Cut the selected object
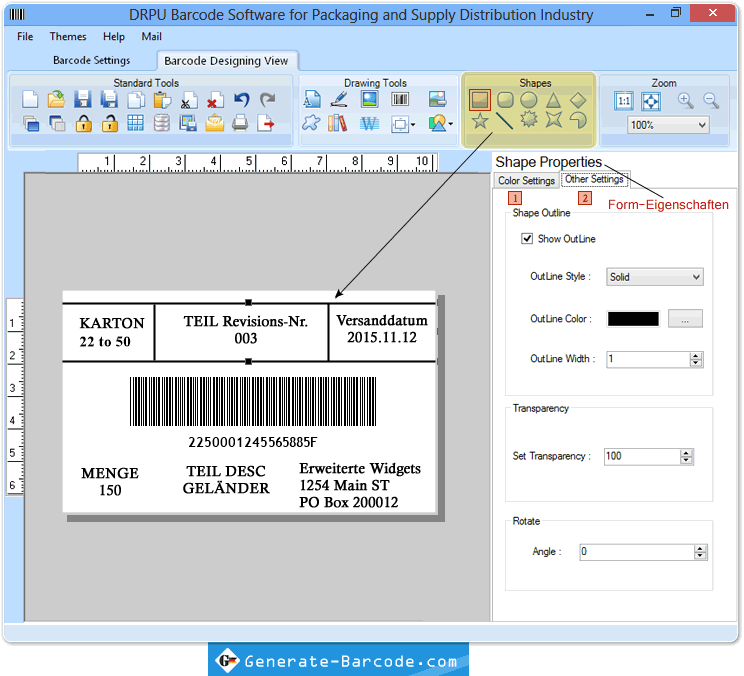The height and width of the screenshot is (676, 744). (188, 100)
